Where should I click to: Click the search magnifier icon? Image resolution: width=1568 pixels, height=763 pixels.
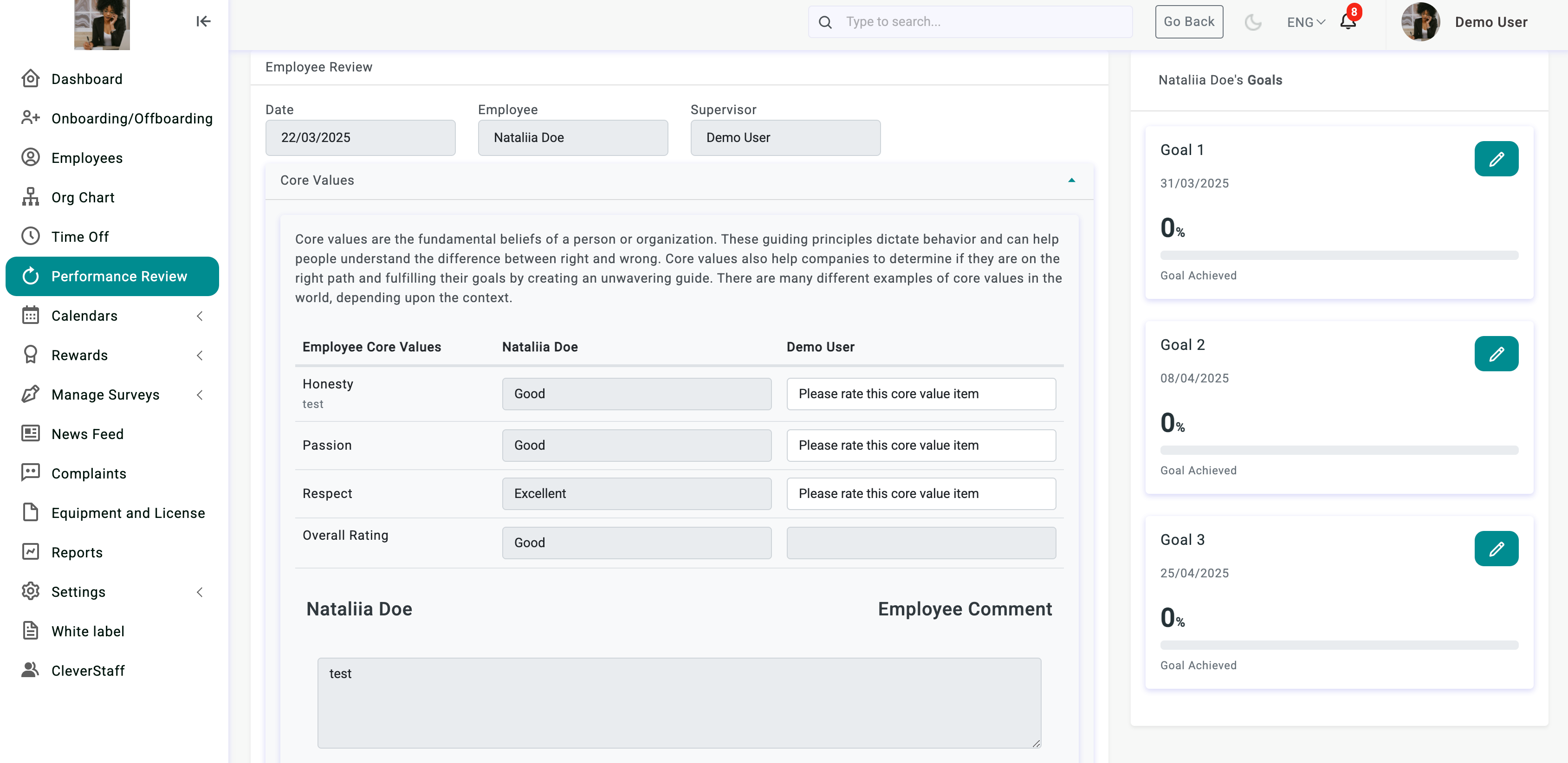tap(825, 23)
